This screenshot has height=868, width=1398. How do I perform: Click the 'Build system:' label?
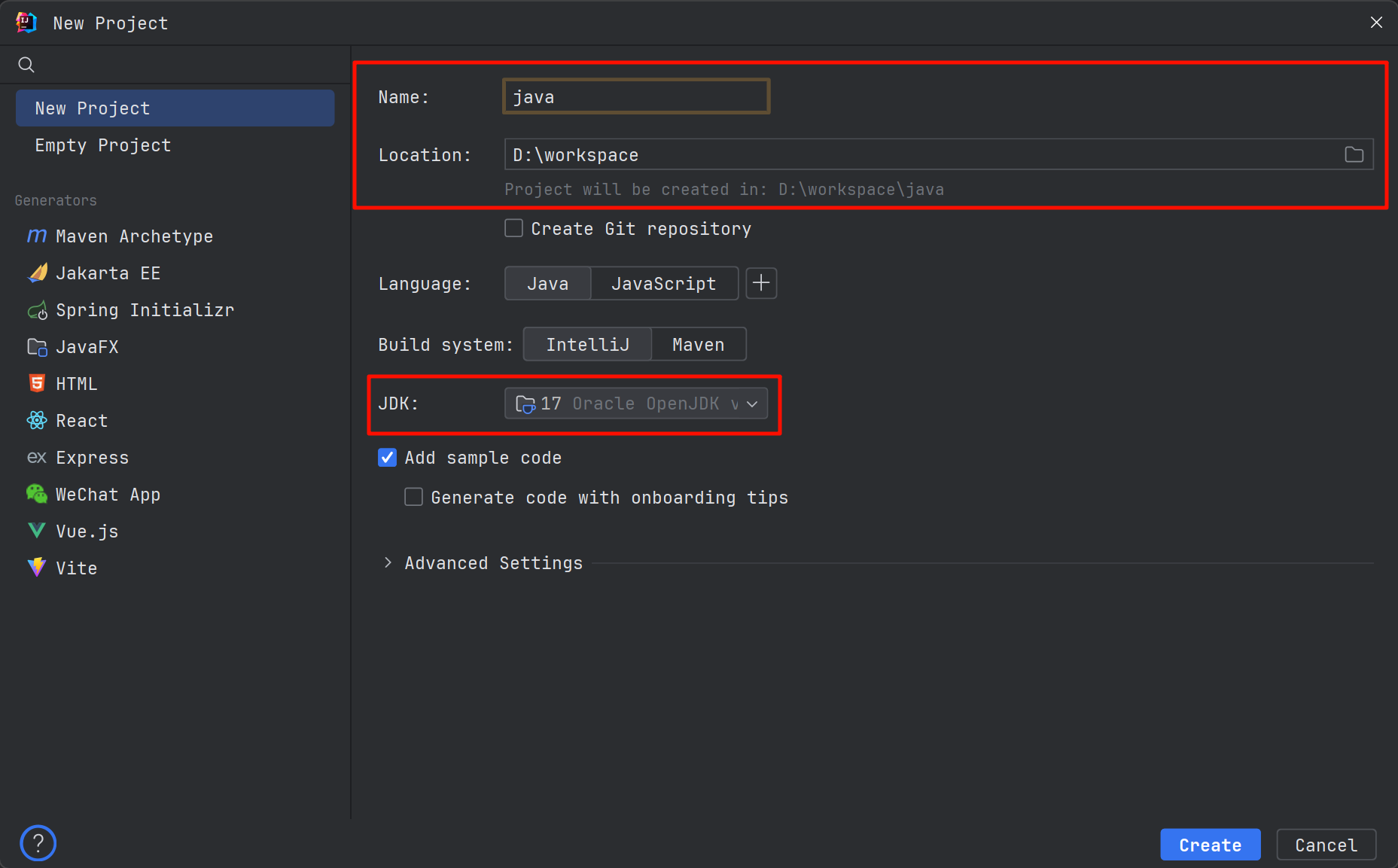(x=446, y=345)
